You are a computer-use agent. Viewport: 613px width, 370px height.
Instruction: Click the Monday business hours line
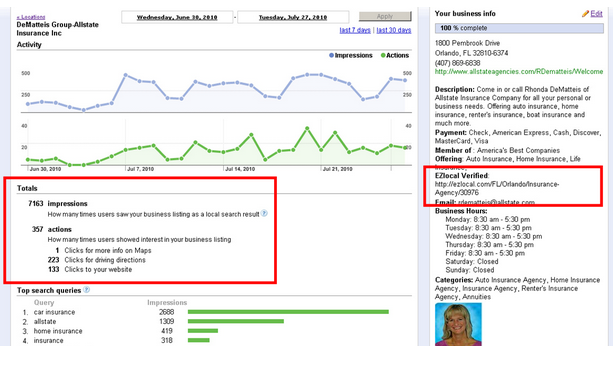pos(488,219)
